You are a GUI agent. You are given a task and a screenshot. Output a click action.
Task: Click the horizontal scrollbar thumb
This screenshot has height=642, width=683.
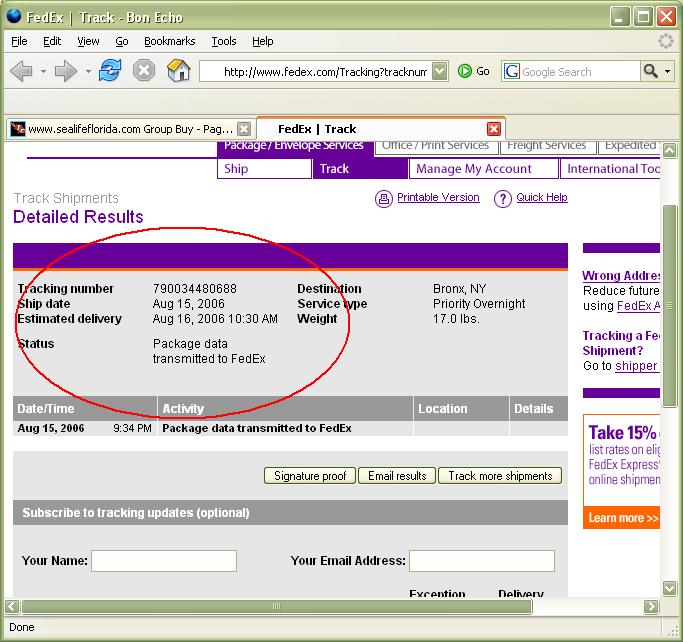[x=277, y=606]
